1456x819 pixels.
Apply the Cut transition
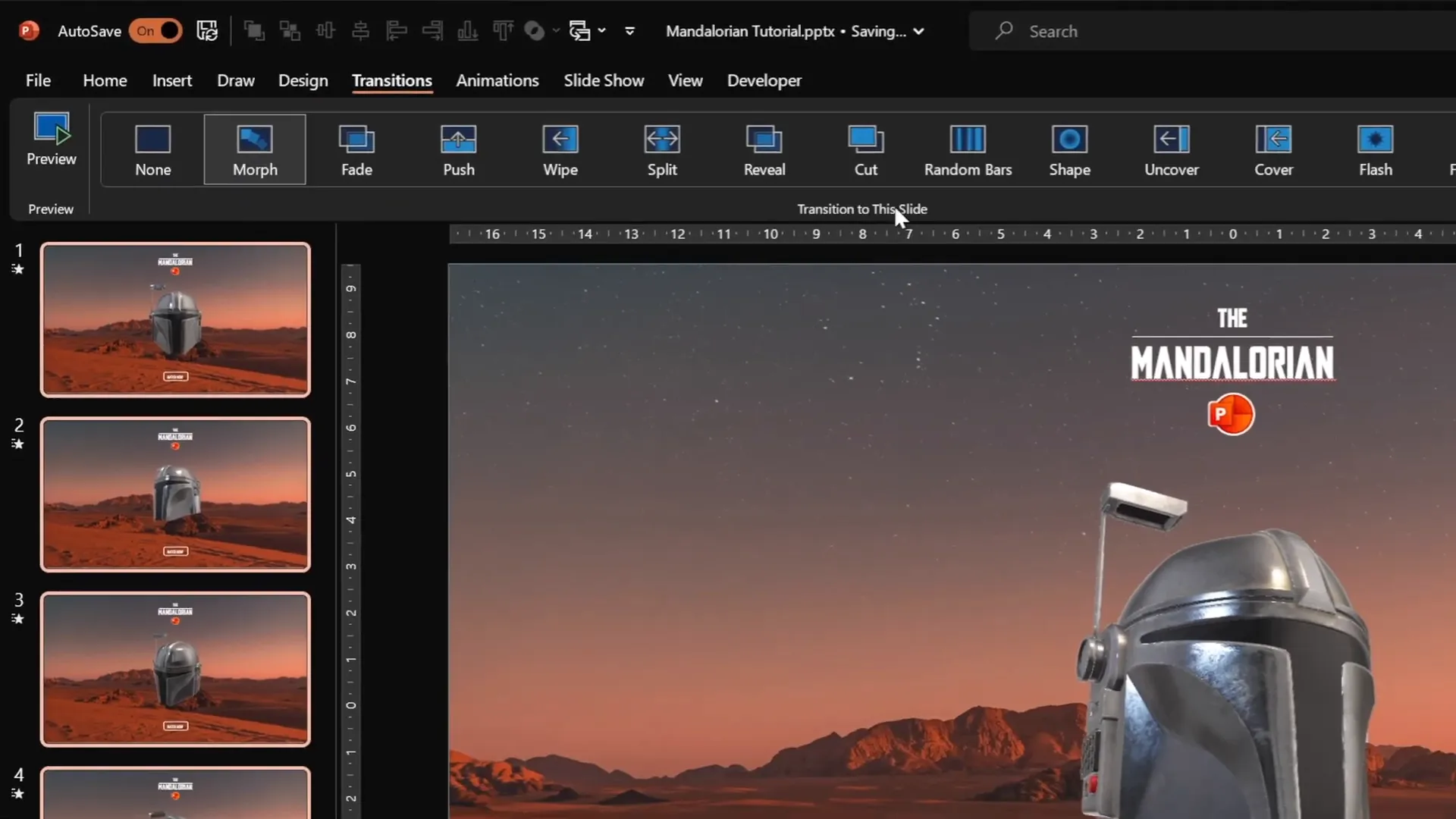pos(866,150)
